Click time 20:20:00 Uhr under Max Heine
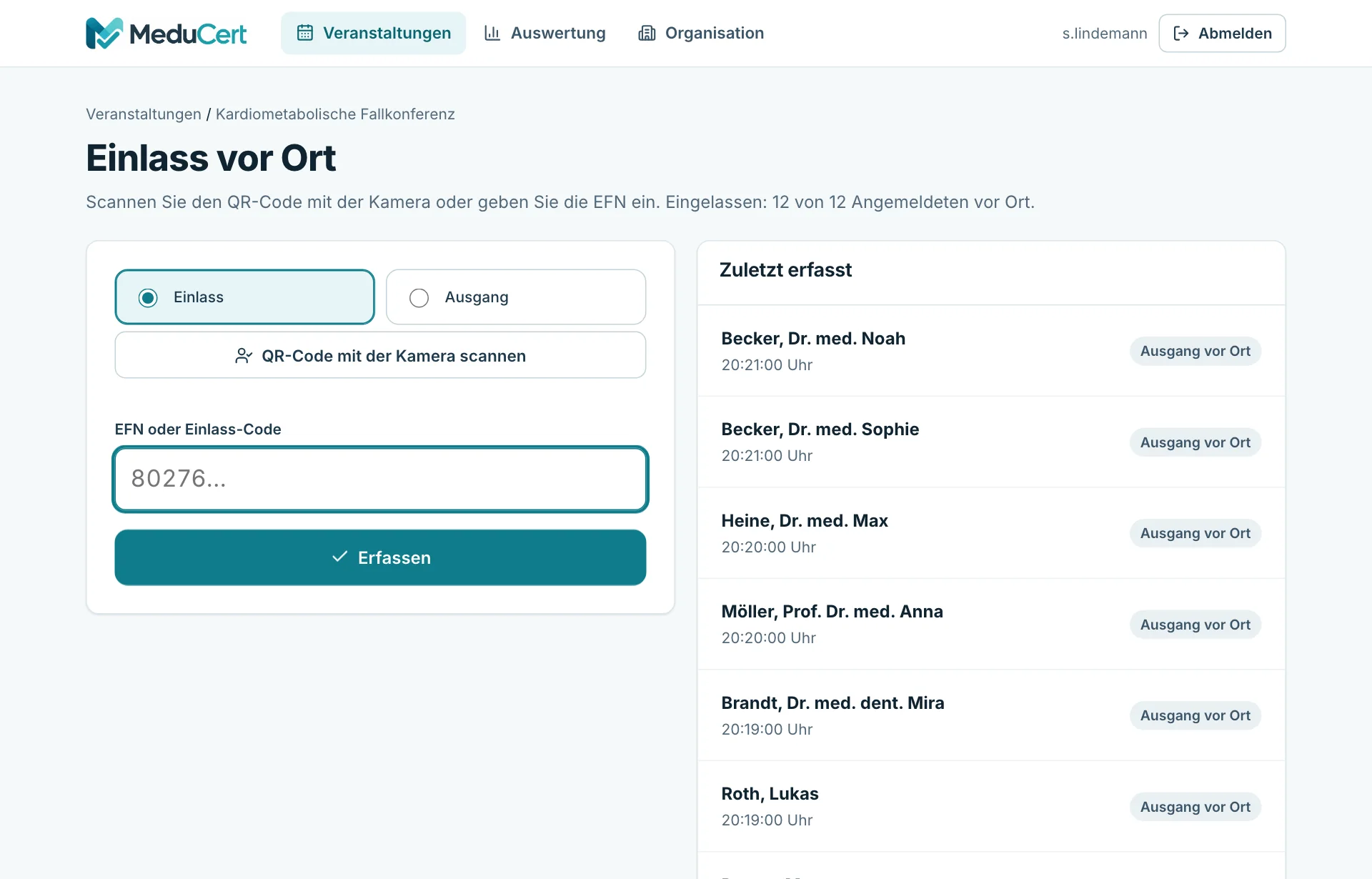This screenshot has height=879, width=1372. pos(768,547)
